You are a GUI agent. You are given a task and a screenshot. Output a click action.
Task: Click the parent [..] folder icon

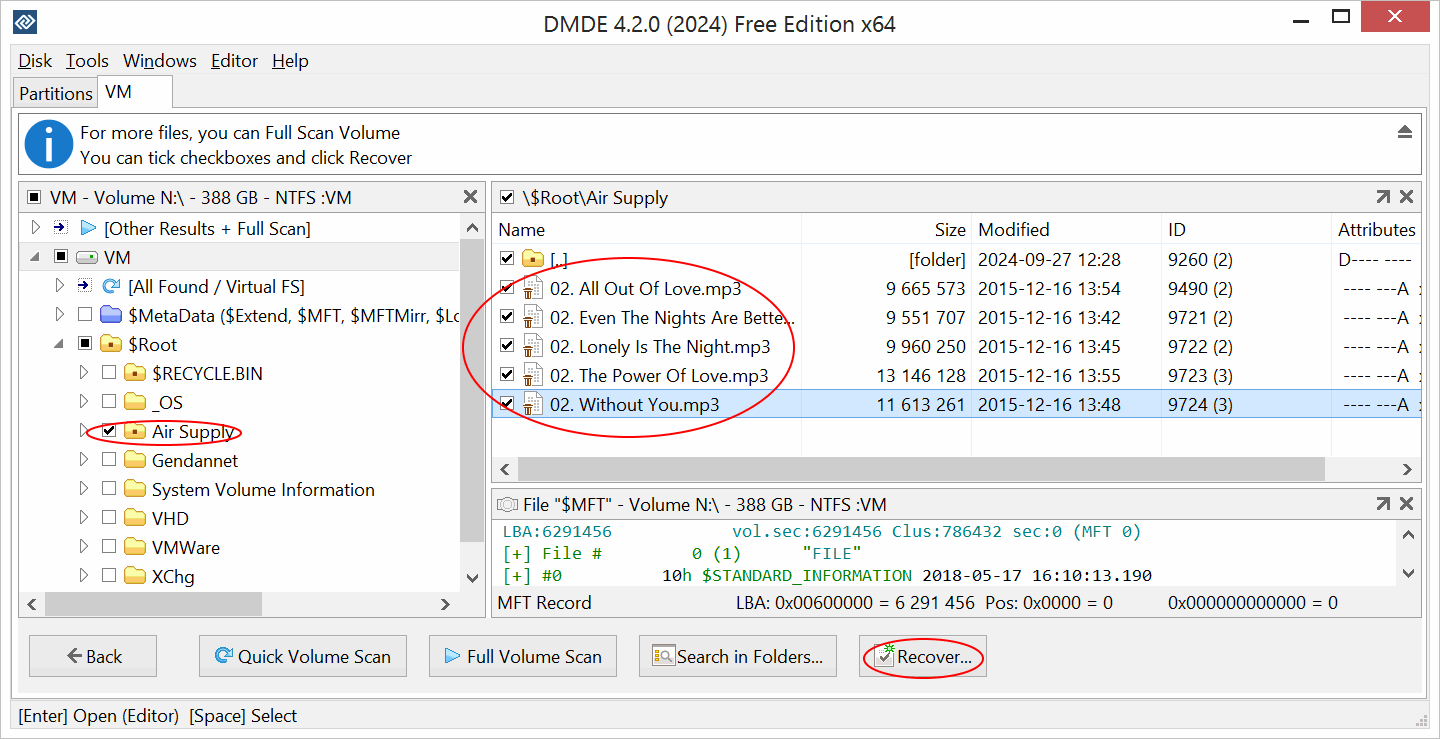click(533, 259)
